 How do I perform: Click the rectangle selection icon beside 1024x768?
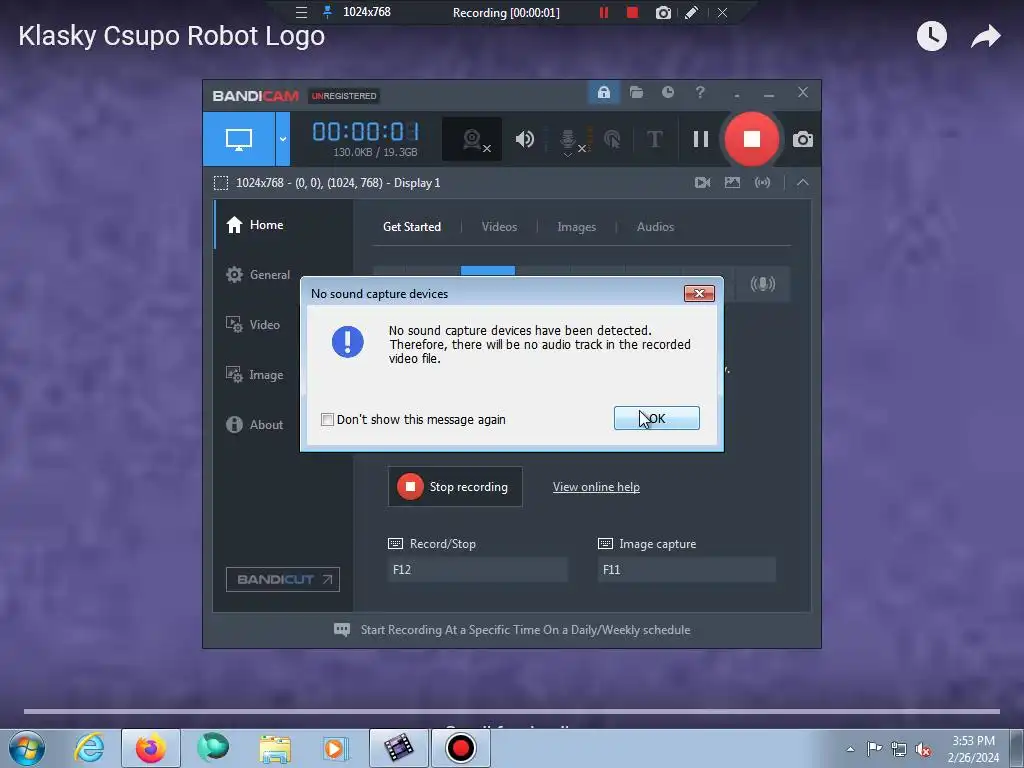[221, 183]
